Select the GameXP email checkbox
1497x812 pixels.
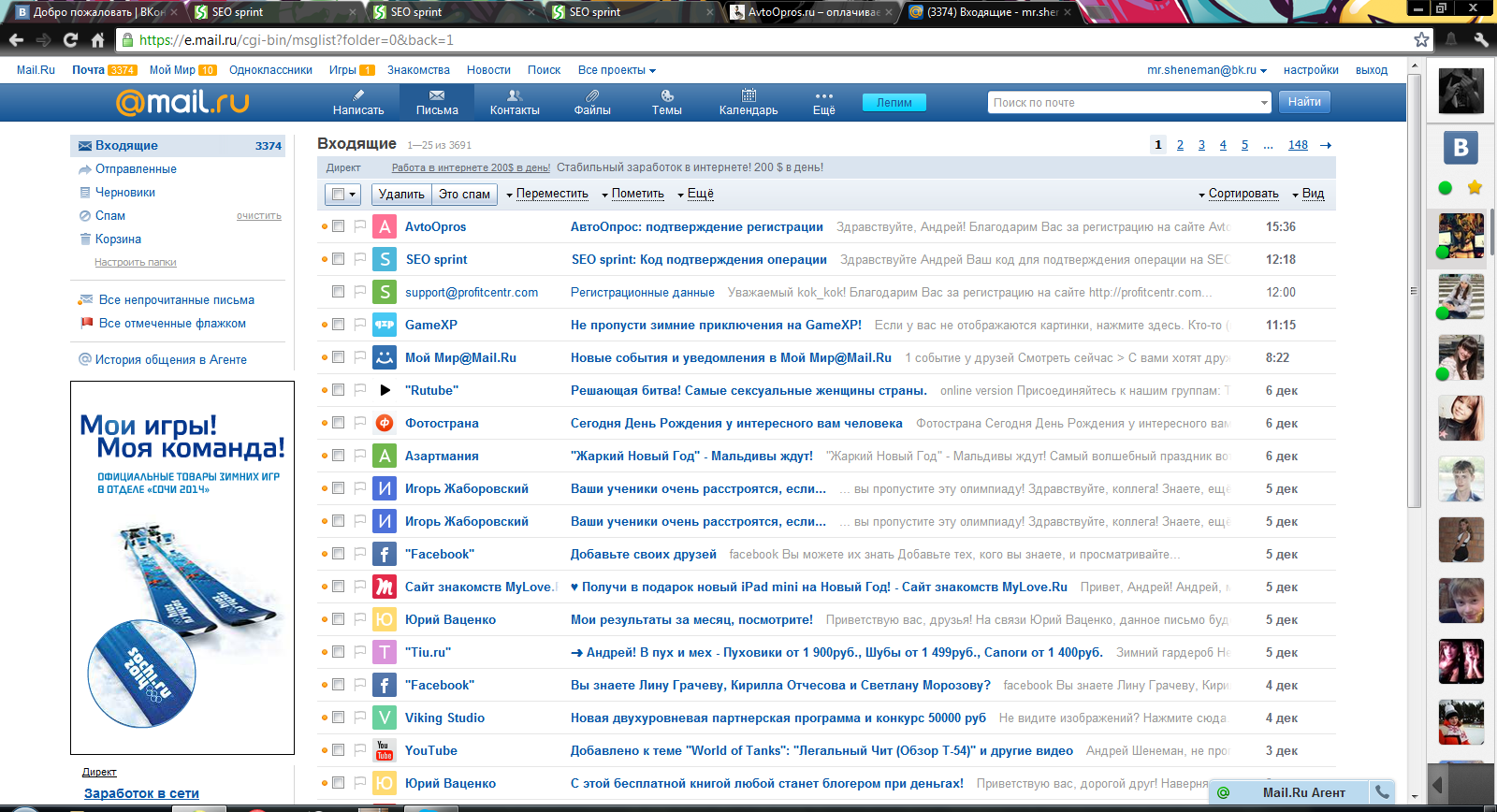tap(338, 325)
